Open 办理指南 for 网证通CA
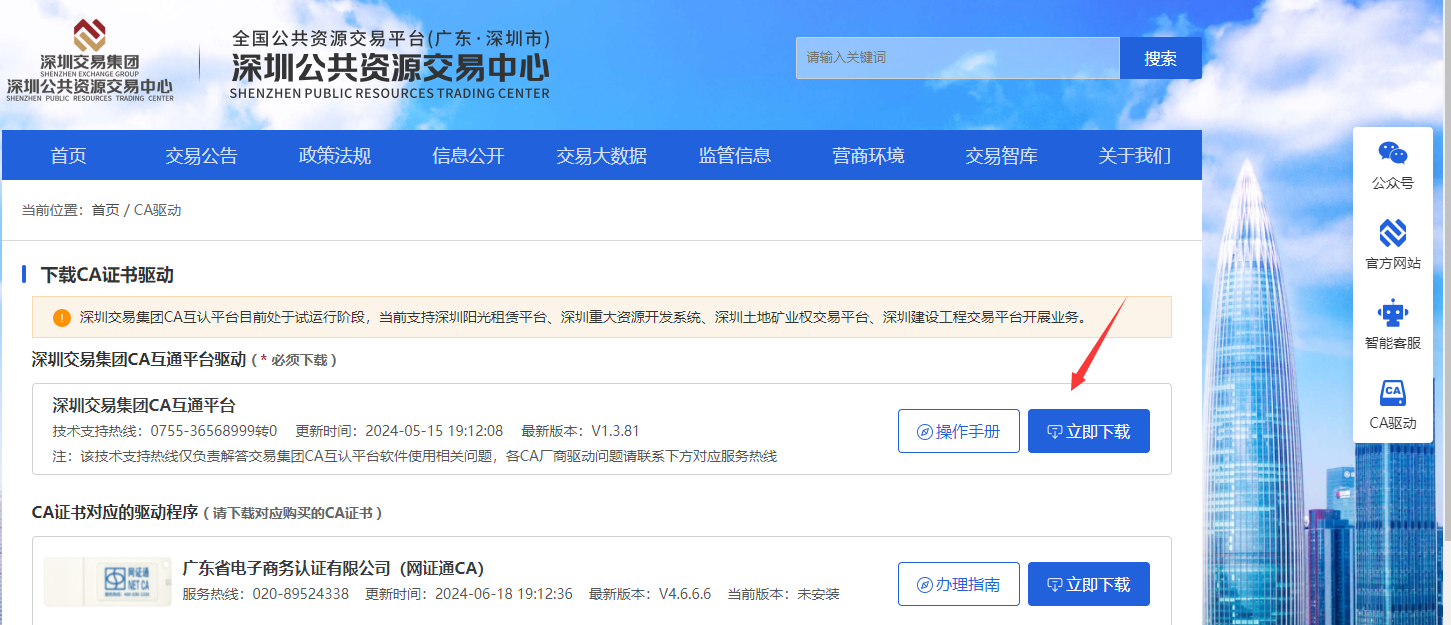Image resolution: width=1451 pixels, height=625 pixels. click(x=958, y=584)
